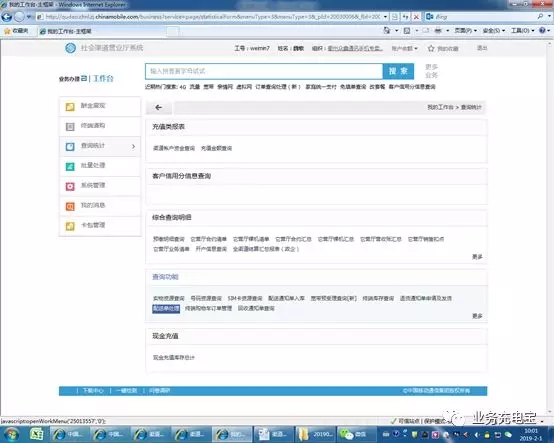The width and height of the screenshot is (554, 443).
Task: Expand the 查询统计 chevron arrow
Action: [x=134, y=146]
